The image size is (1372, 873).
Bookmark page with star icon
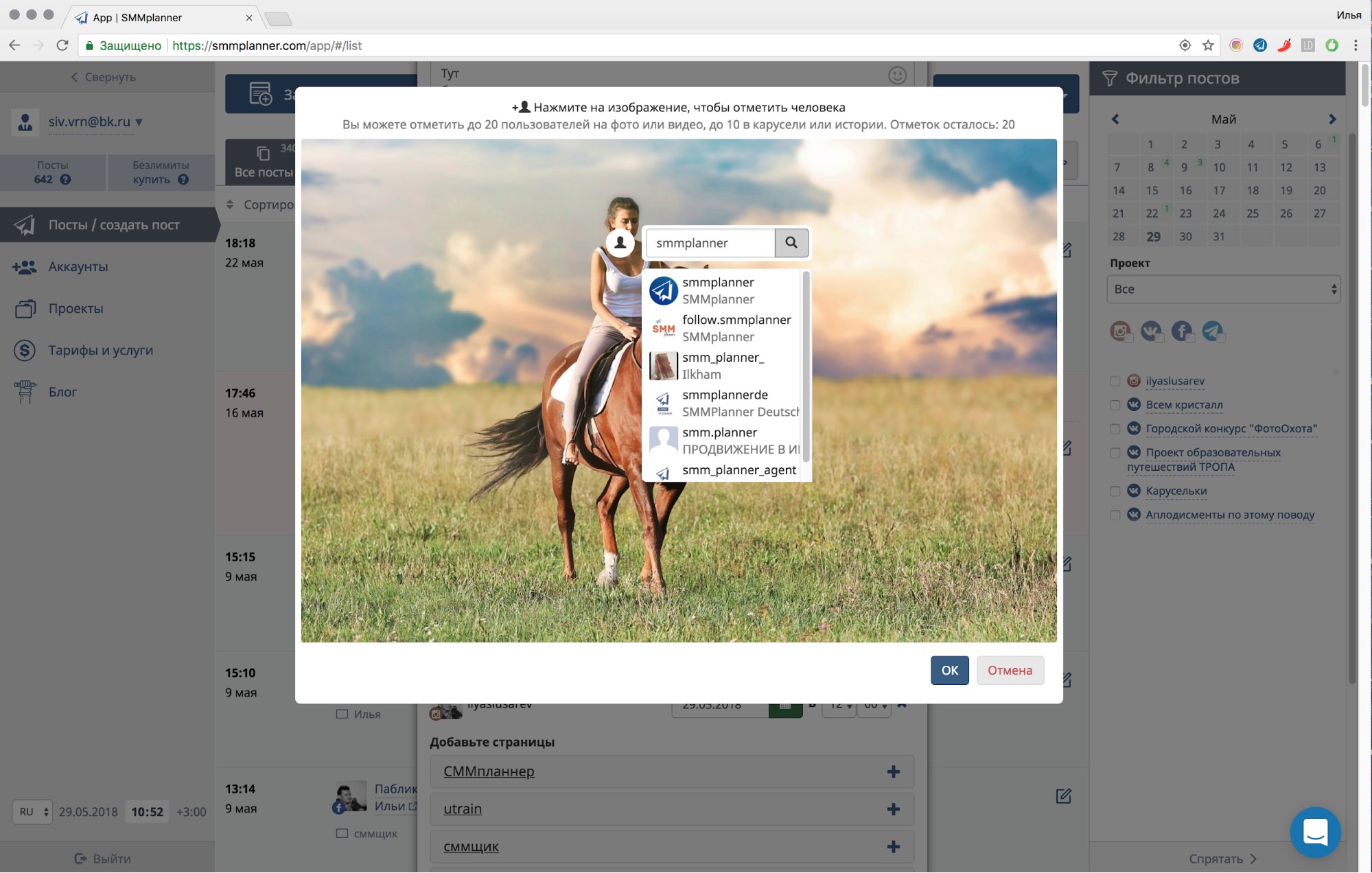1209,45
